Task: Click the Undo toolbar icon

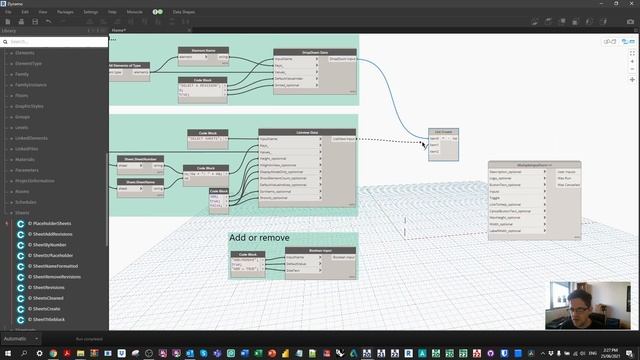Action: point(49,22)
